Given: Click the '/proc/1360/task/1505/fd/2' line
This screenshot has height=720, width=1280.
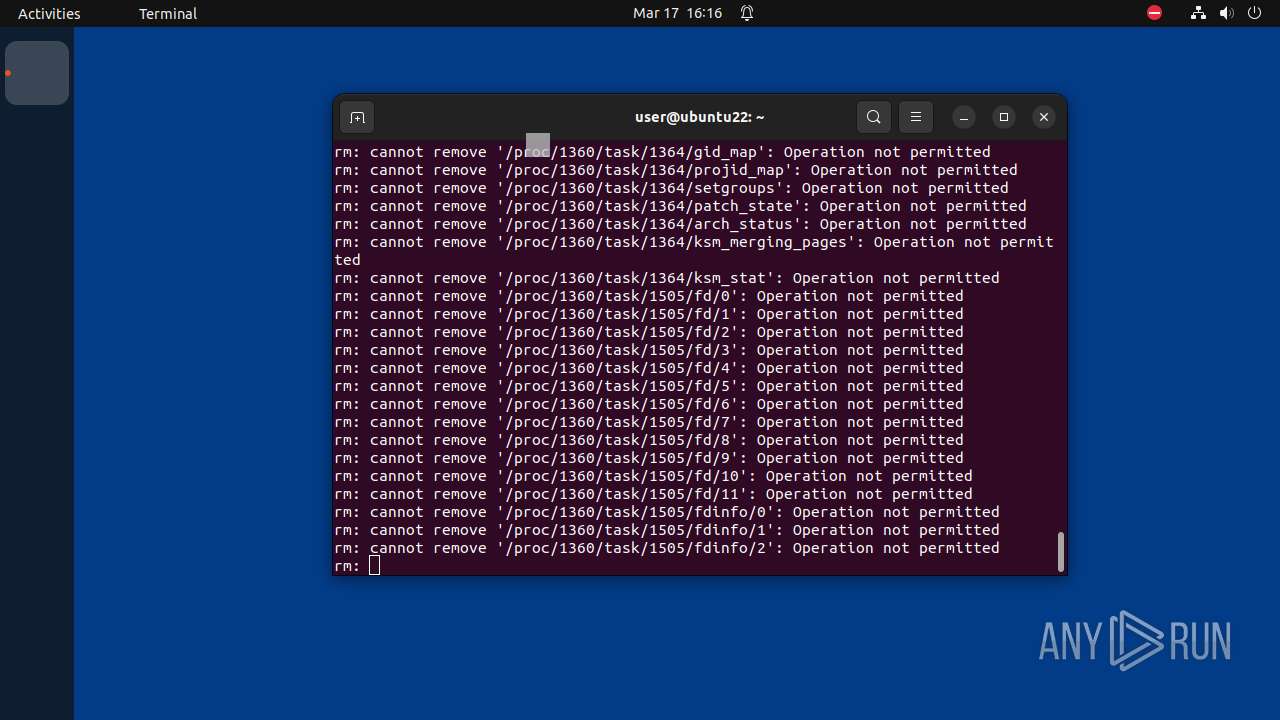Looking at the screenshot, I should (649, 332).
